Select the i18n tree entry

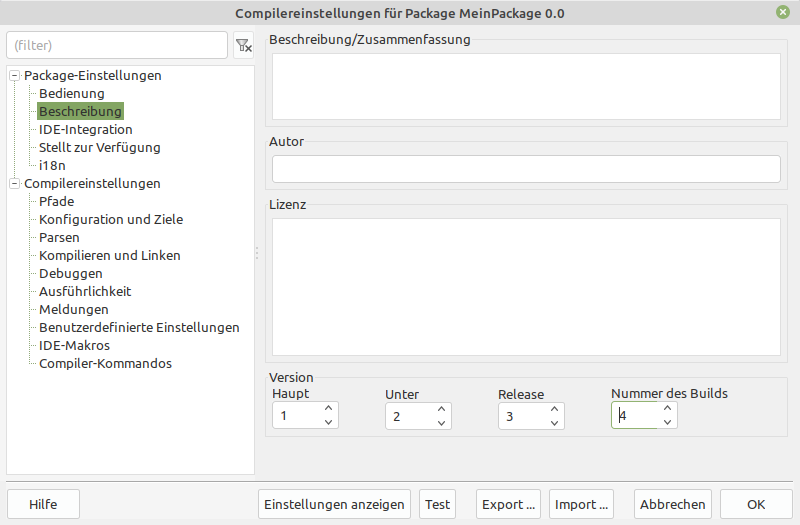(x=52, y=166)
